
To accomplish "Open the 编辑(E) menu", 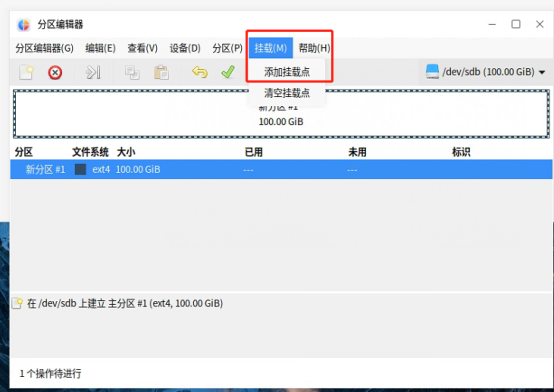I will [100, 48].
